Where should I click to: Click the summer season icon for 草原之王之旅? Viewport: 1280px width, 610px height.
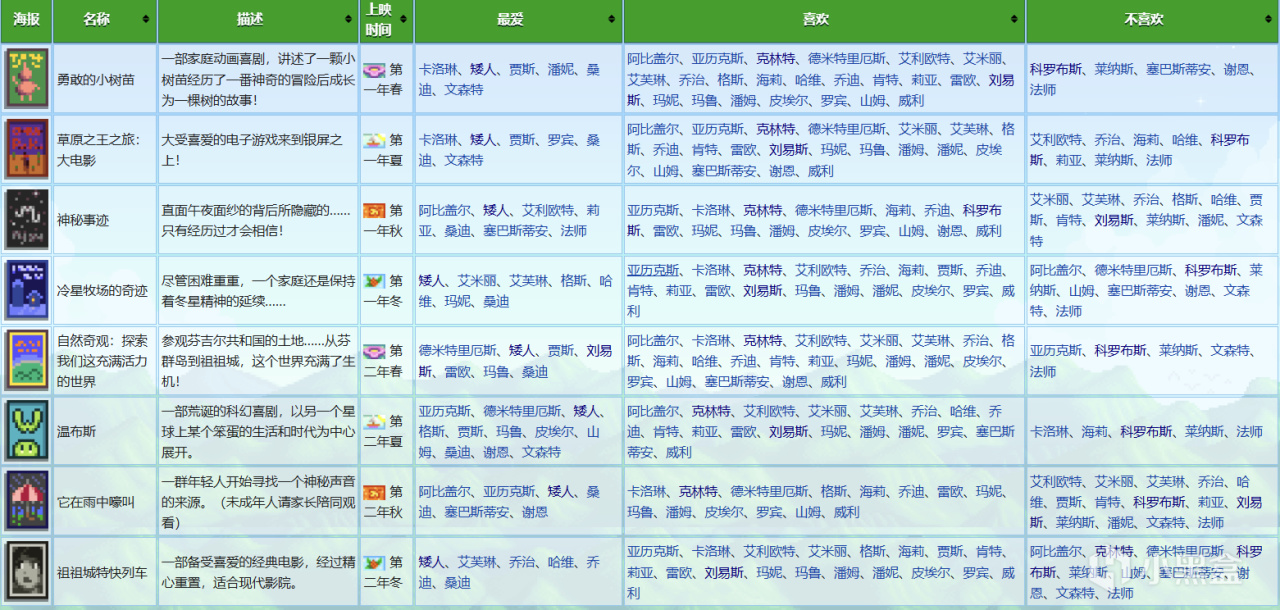point(374,140)
